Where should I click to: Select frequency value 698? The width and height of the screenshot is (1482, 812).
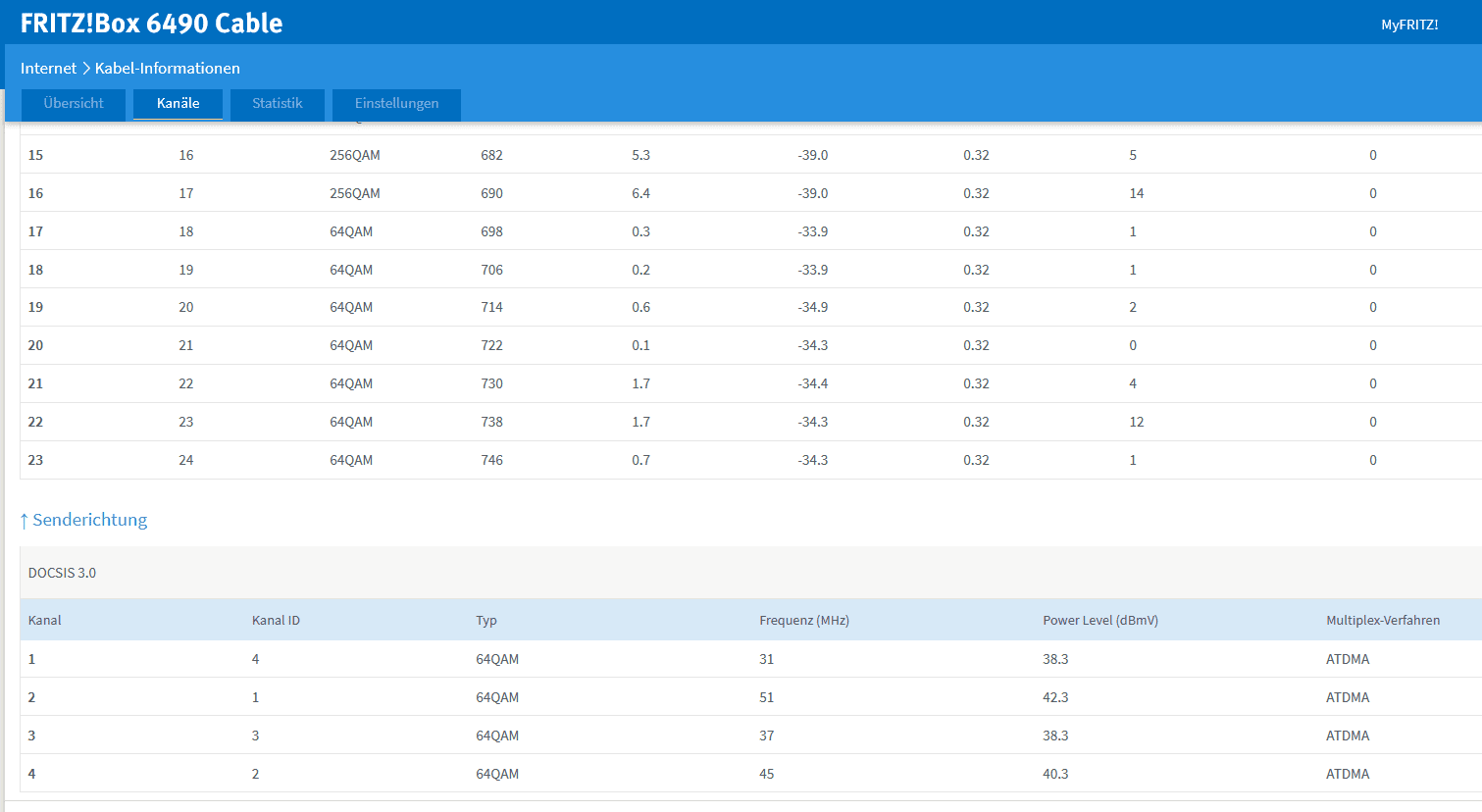[x=491, y=231]
